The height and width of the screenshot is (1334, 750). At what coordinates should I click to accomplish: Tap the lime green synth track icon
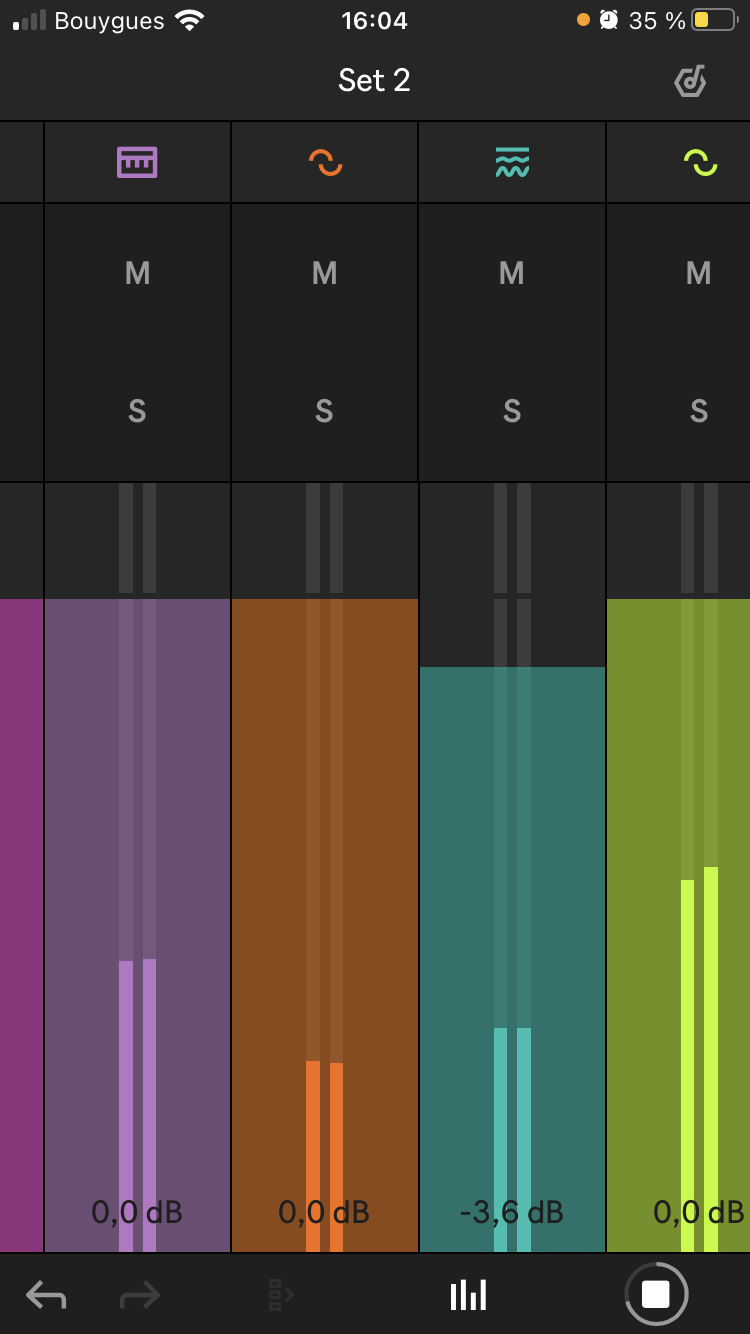point(700,162)
